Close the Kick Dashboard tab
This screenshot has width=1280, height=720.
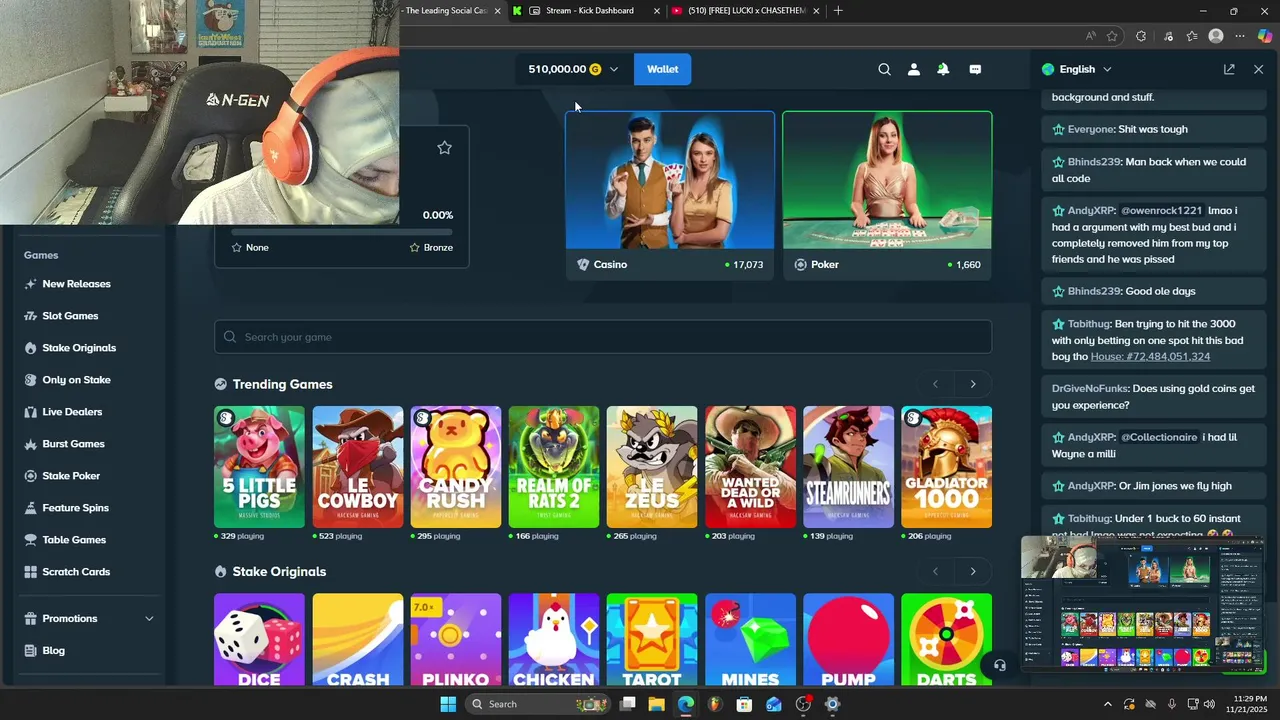tap(657, 11)
